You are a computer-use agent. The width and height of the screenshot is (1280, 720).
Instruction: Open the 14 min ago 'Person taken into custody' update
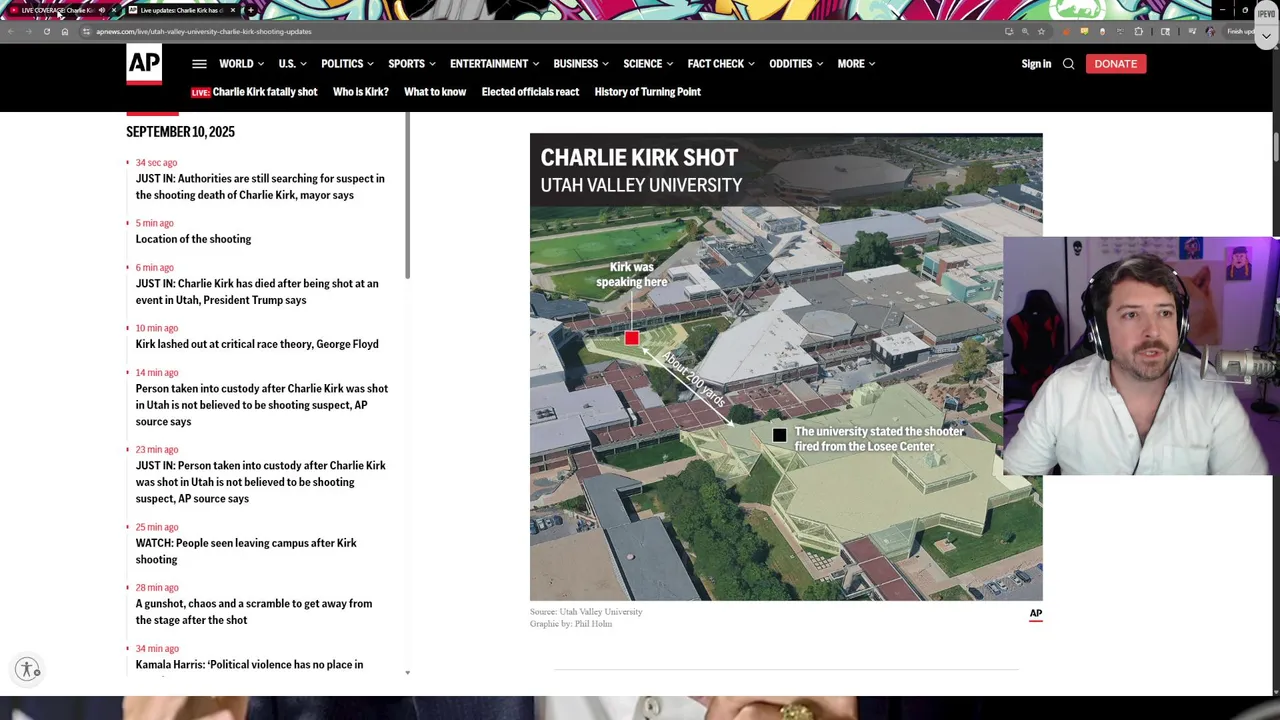(262, 405)
